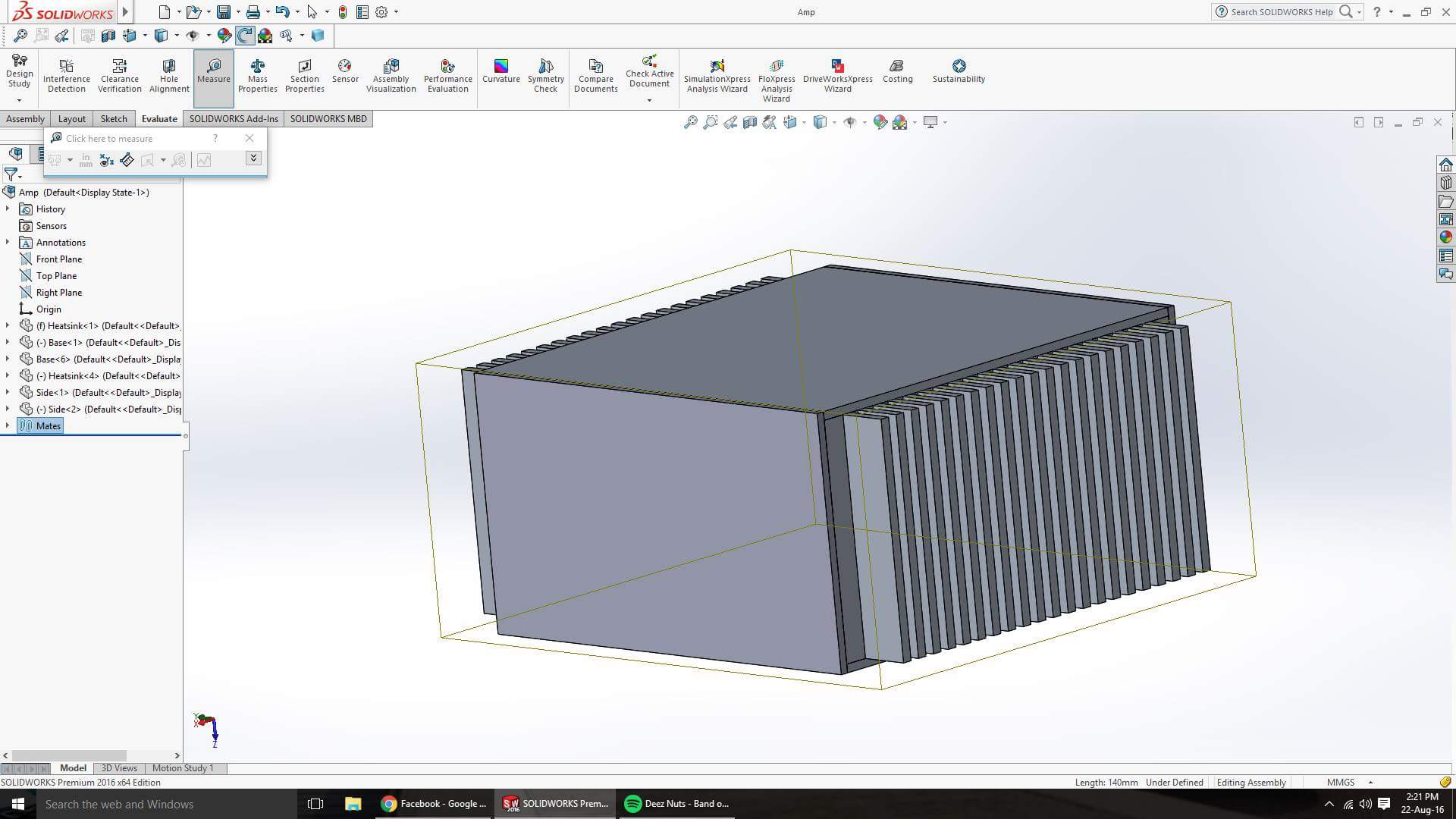Expand the Base<6> component node
The image size is (1456, 819).
click(x=8, y=359)
